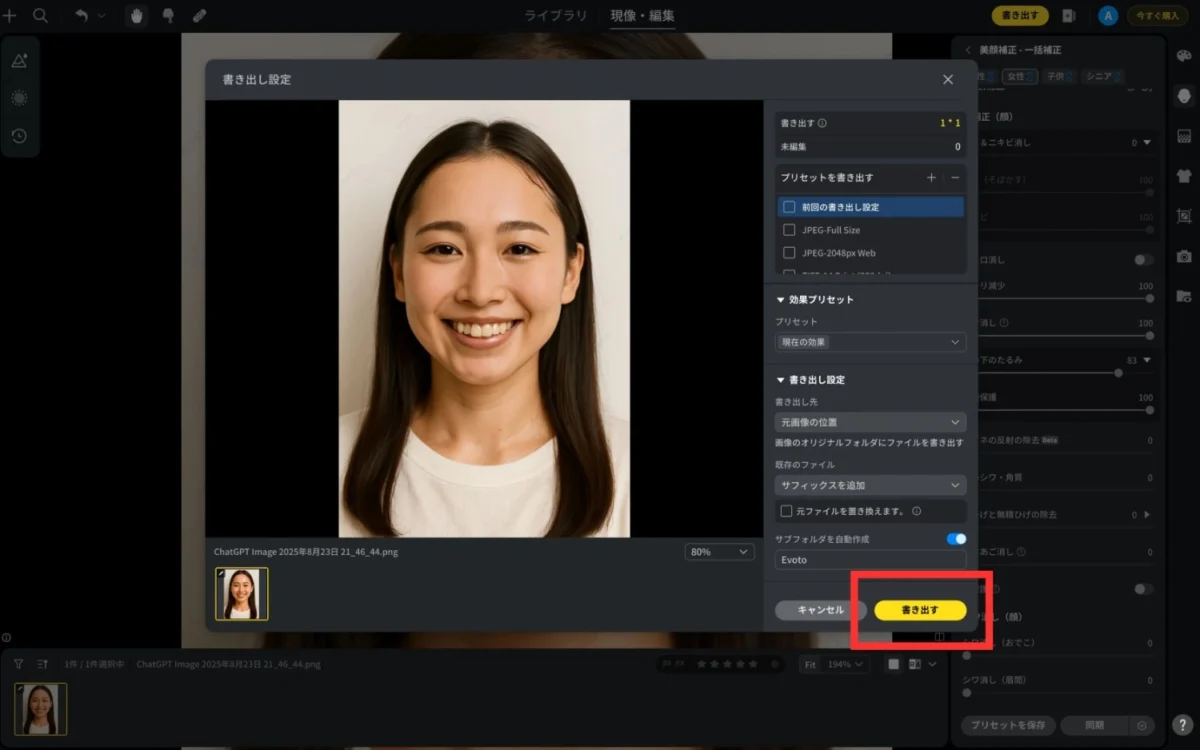Switch to the 現像・編集 tab

click(x=643, y=16)
